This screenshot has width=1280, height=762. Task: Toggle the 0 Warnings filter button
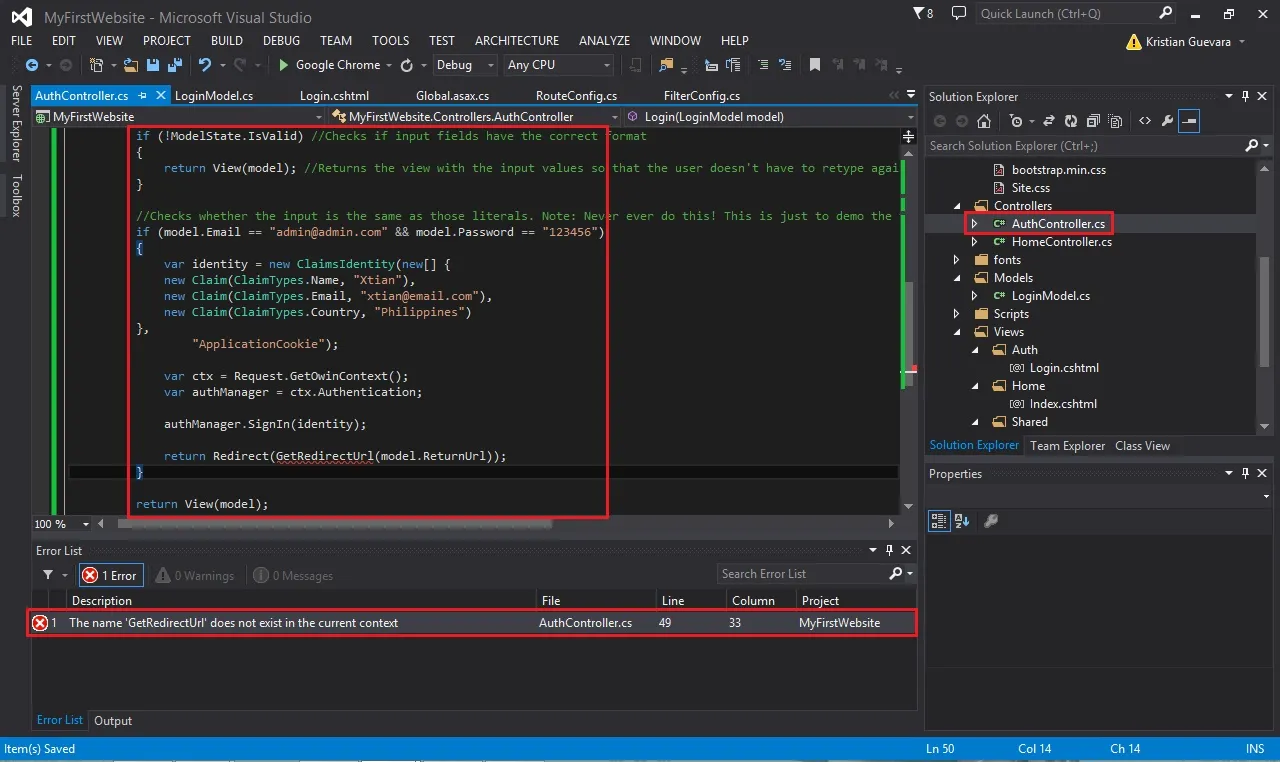pyautogui.click(x=196, y=575)
